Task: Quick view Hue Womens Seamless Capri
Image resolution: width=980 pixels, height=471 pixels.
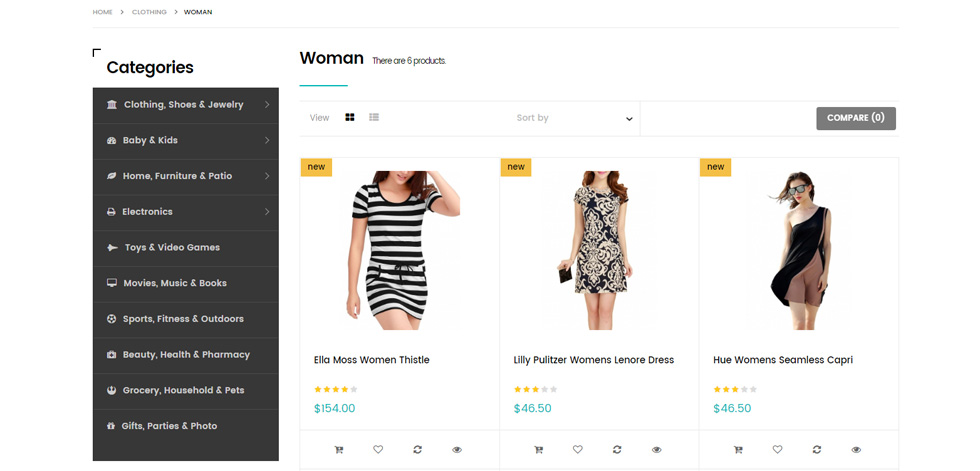Action: click(x=856, y=449)
